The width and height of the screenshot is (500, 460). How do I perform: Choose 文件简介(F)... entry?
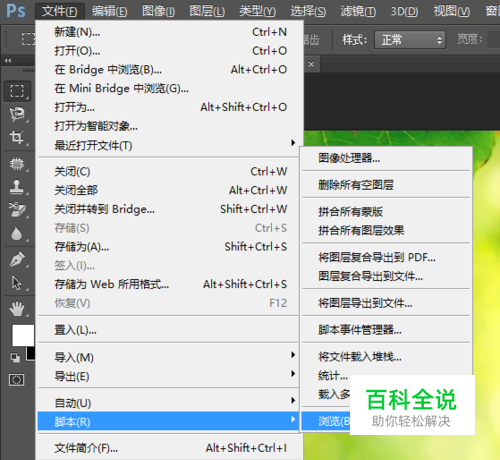[x=170, y=448]
